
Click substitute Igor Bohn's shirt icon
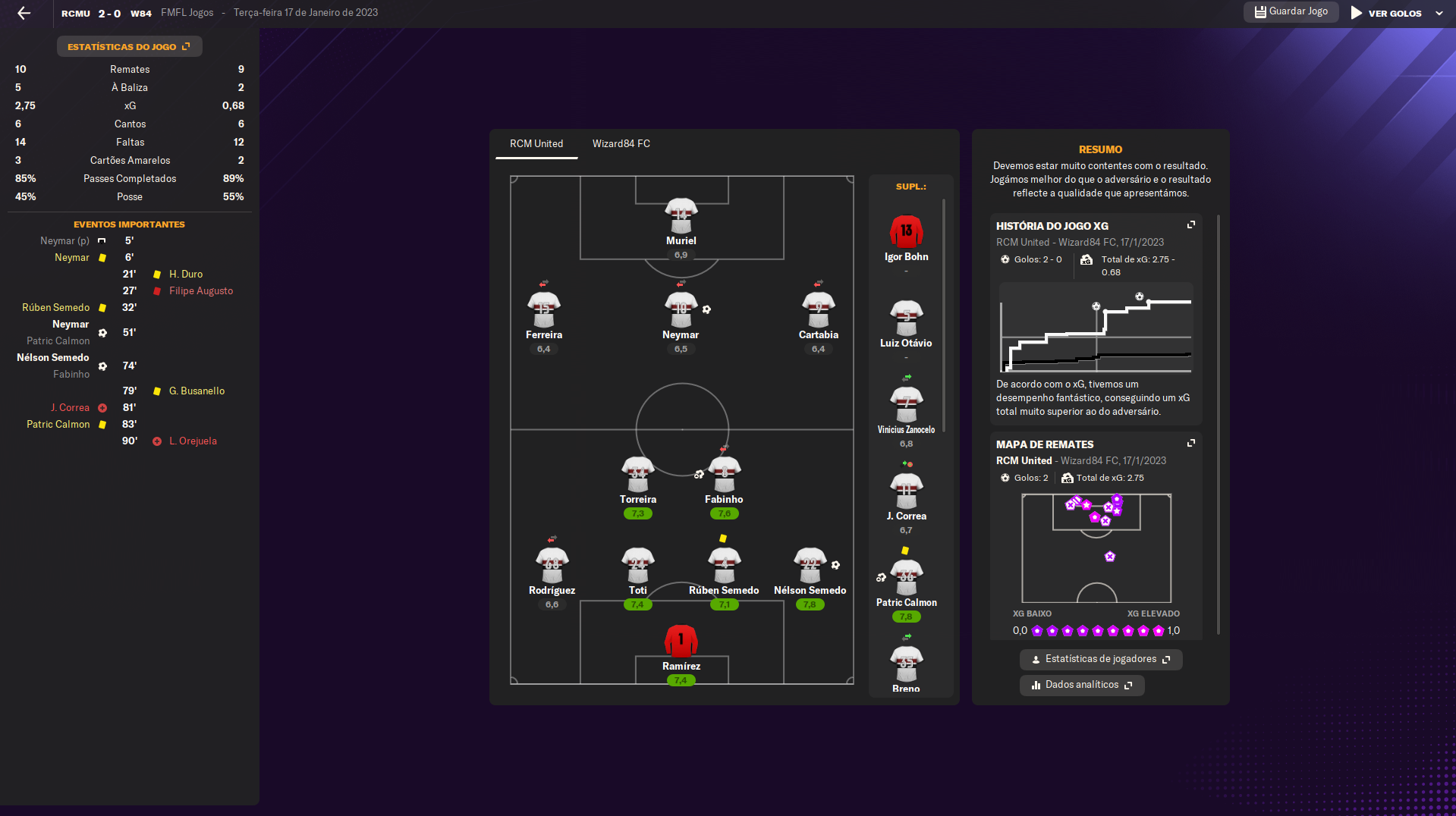(x=906, y=231)
